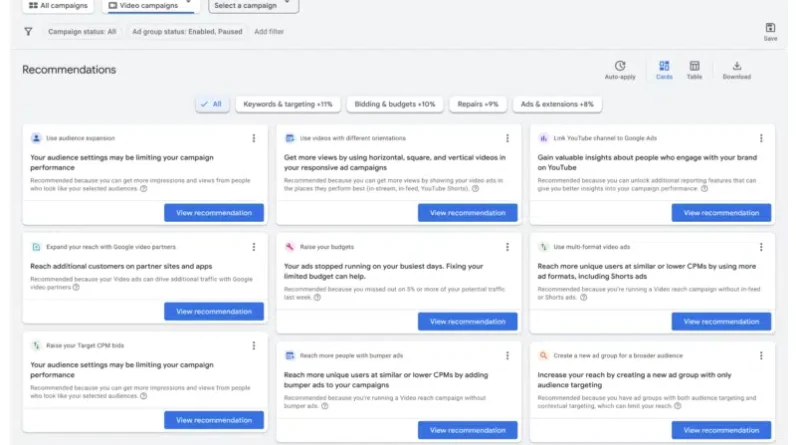Screen dimensions: 796x445
Task: Click the filter funnel icon
Action: 28,31
